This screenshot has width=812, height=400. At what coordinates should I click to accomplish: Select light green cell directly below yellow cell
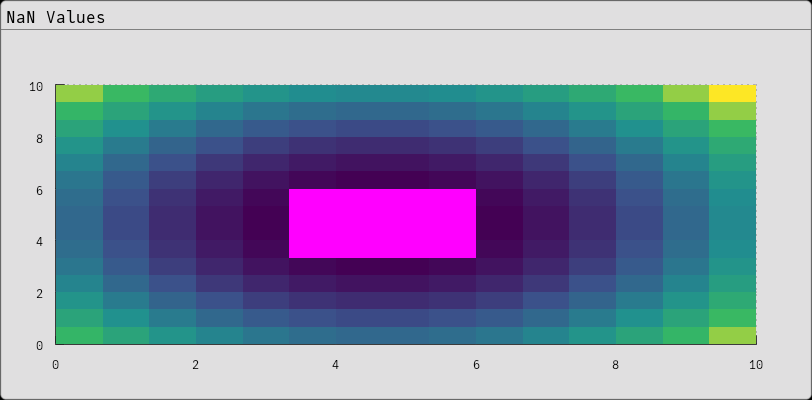point(732,111)
